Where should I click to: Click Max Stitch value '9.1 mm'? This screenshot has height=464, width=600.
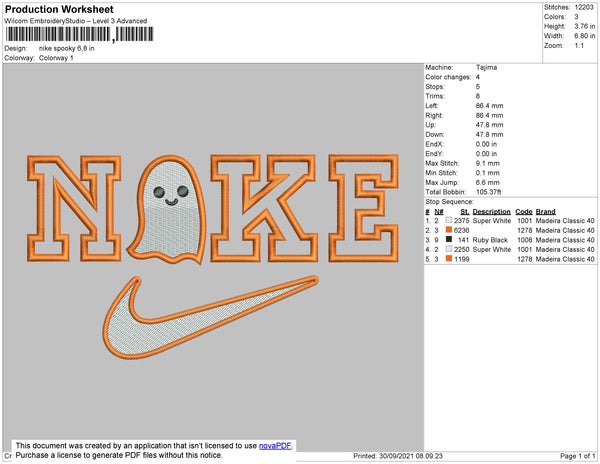tap(488, 163)
